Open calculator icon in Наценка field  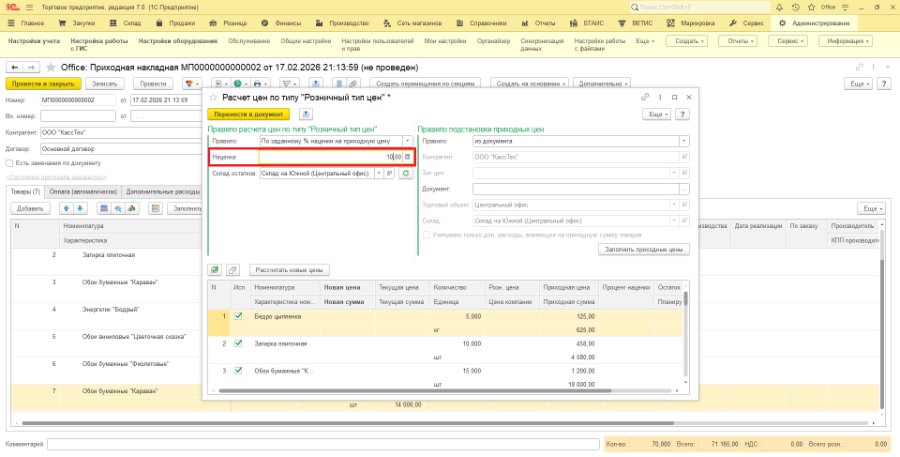407,157
